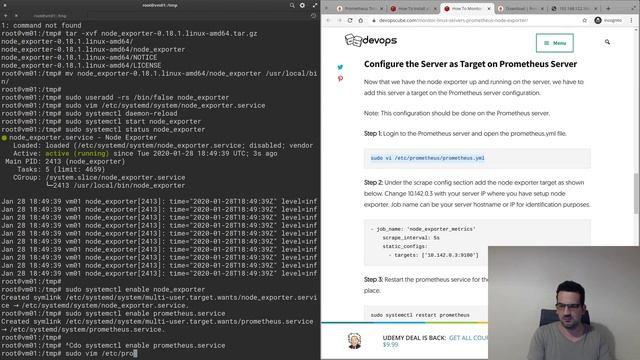Image resolution: width=640 pixels, height=360 pixels.
Task: Open the site Menu button
Action: coord(555,43)
